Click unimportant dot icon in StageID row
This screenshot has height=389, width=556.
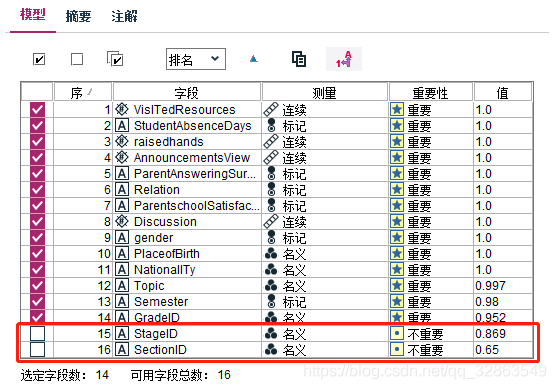point(397,333)
